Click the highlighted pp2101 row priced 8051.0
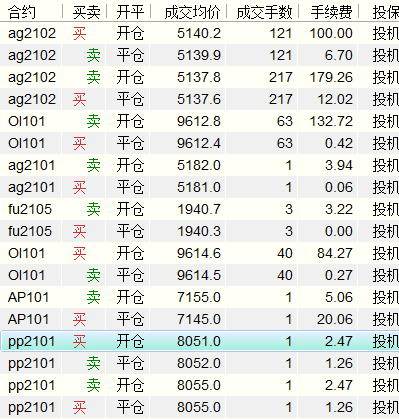This screenshot has height=419, width=399. point(199,341)
